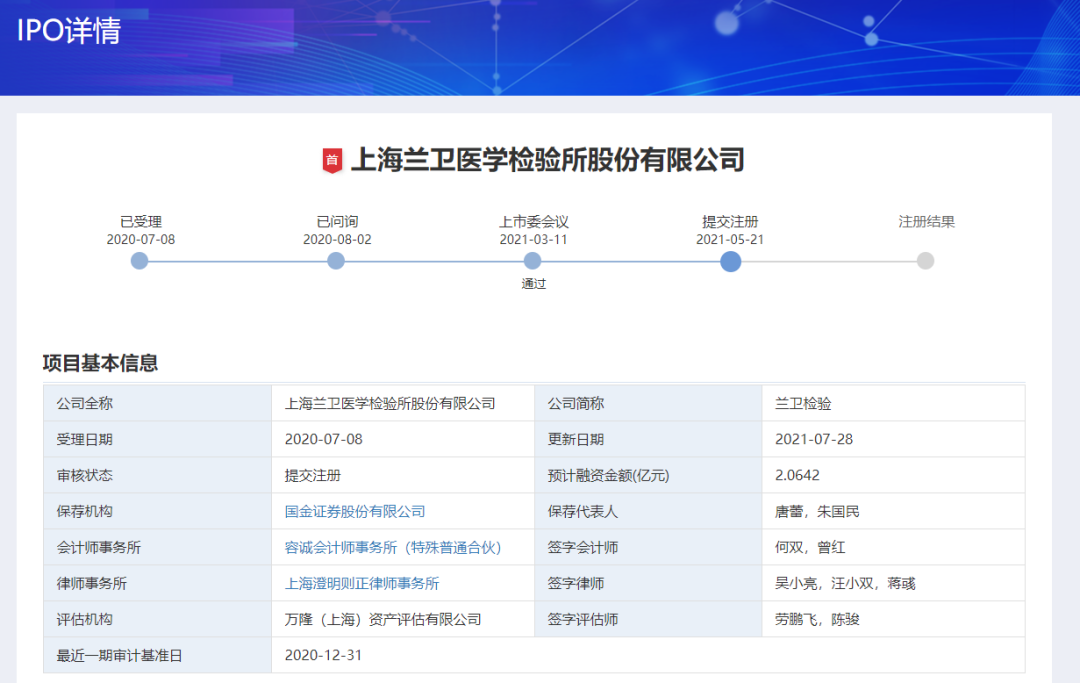Open the 容诚会计师事务所 link
Viewport: 1080px width, 683px height.
click(393, 547)
